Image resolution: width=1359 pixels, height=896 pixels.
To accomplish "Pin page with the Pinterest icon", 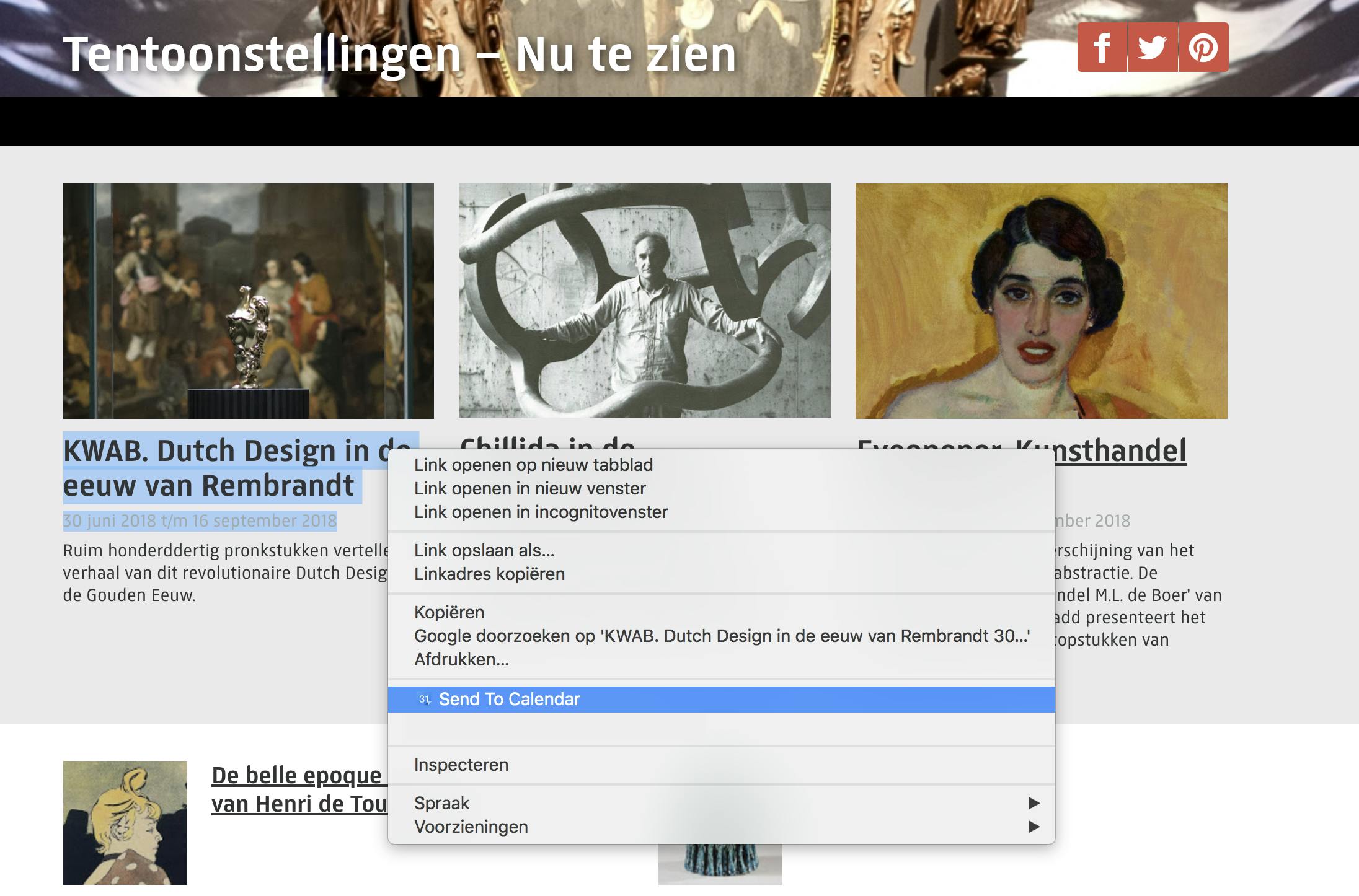I will tap(1203, 48).
